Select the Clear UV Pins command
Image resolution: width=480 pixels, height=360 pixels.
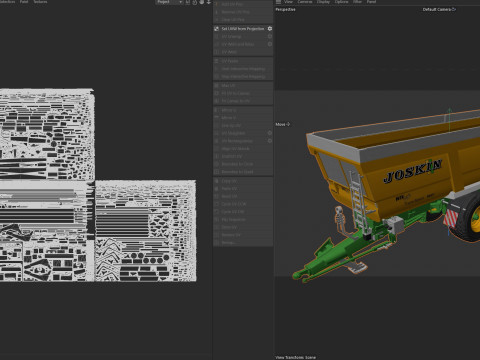pyautogui.click(x=243, y=20)
